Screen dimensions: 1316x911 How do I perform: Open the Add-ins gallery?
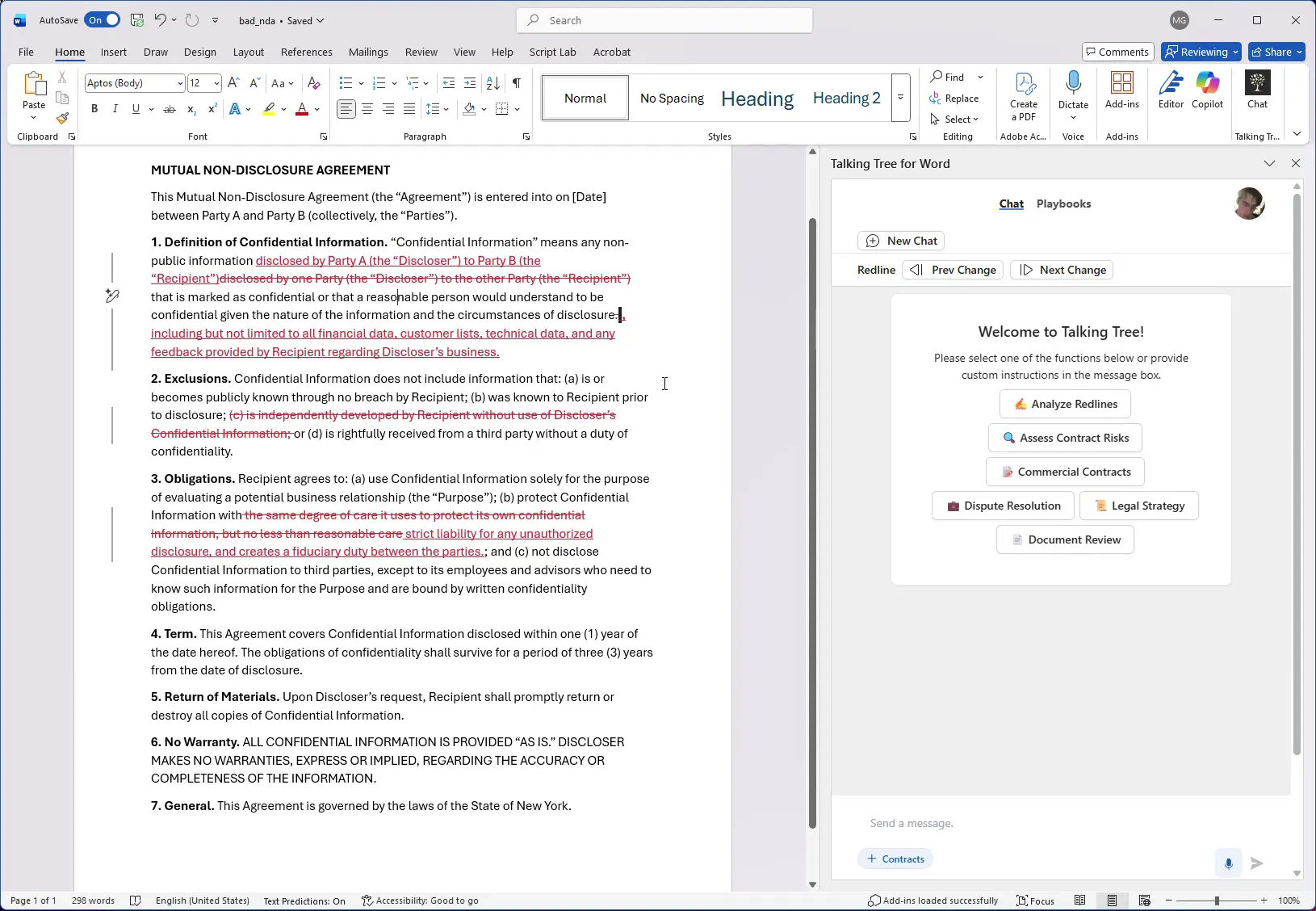tap(1122, 90)
